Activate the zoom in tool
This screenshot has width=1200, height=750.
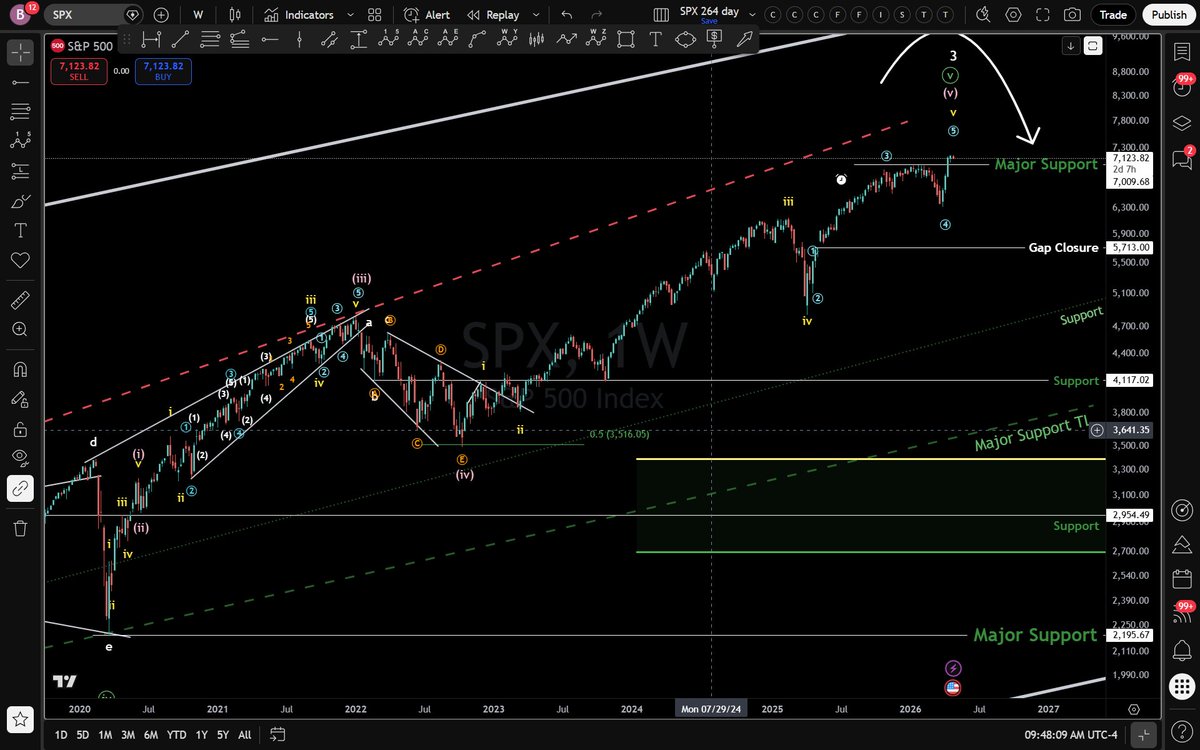[22, 329]
